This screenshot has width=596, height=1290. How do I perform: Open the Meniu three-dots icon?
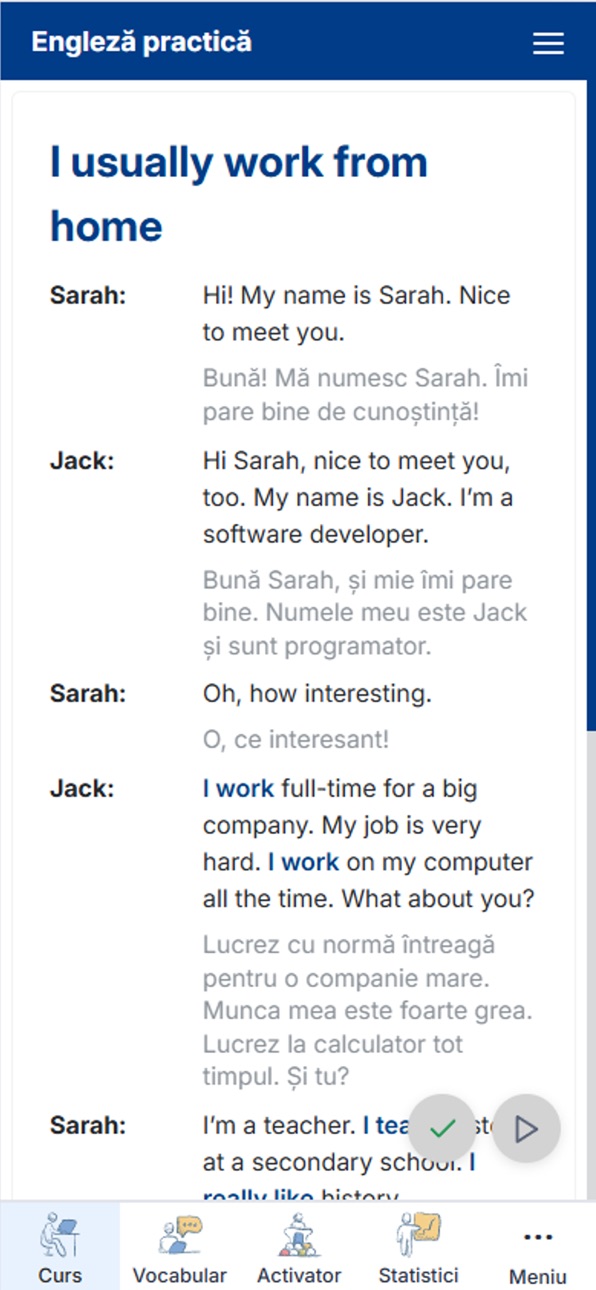point(538,1237)
